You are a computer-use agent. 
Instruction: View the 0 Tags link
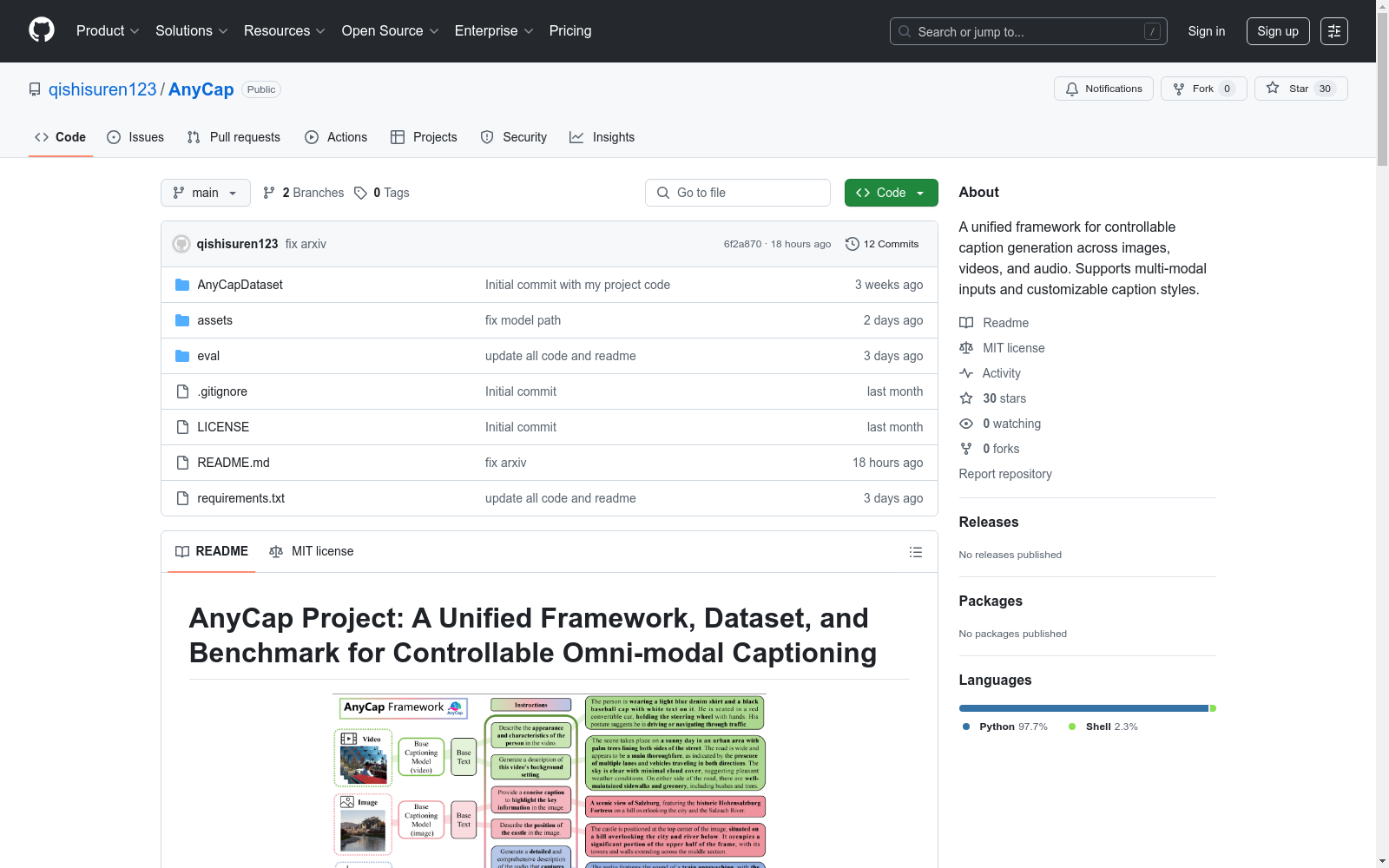382,193
